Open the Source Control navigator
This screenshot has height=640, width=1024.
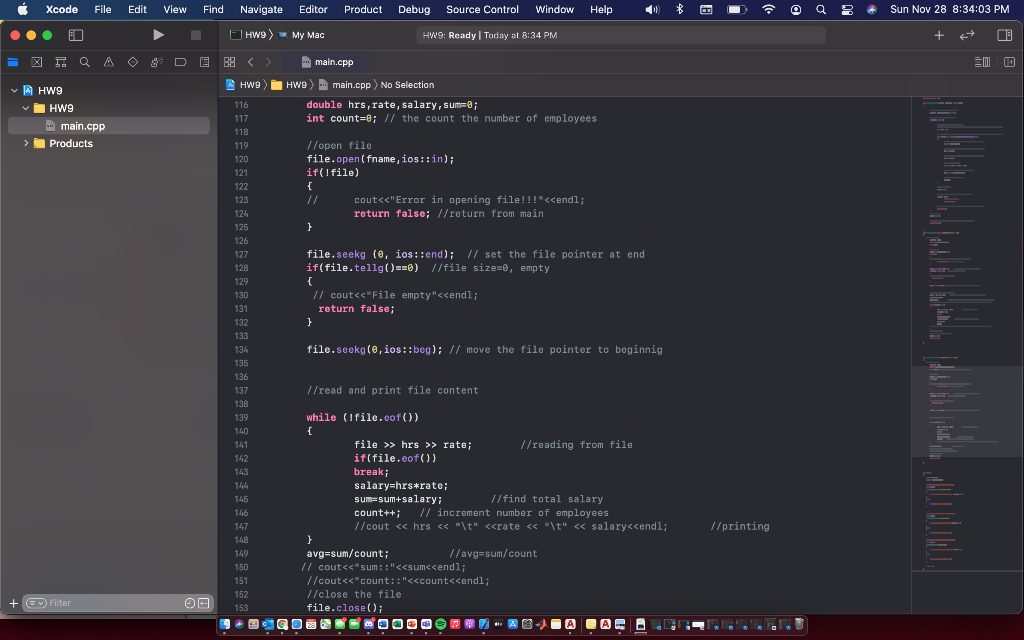tap(37, 62)
